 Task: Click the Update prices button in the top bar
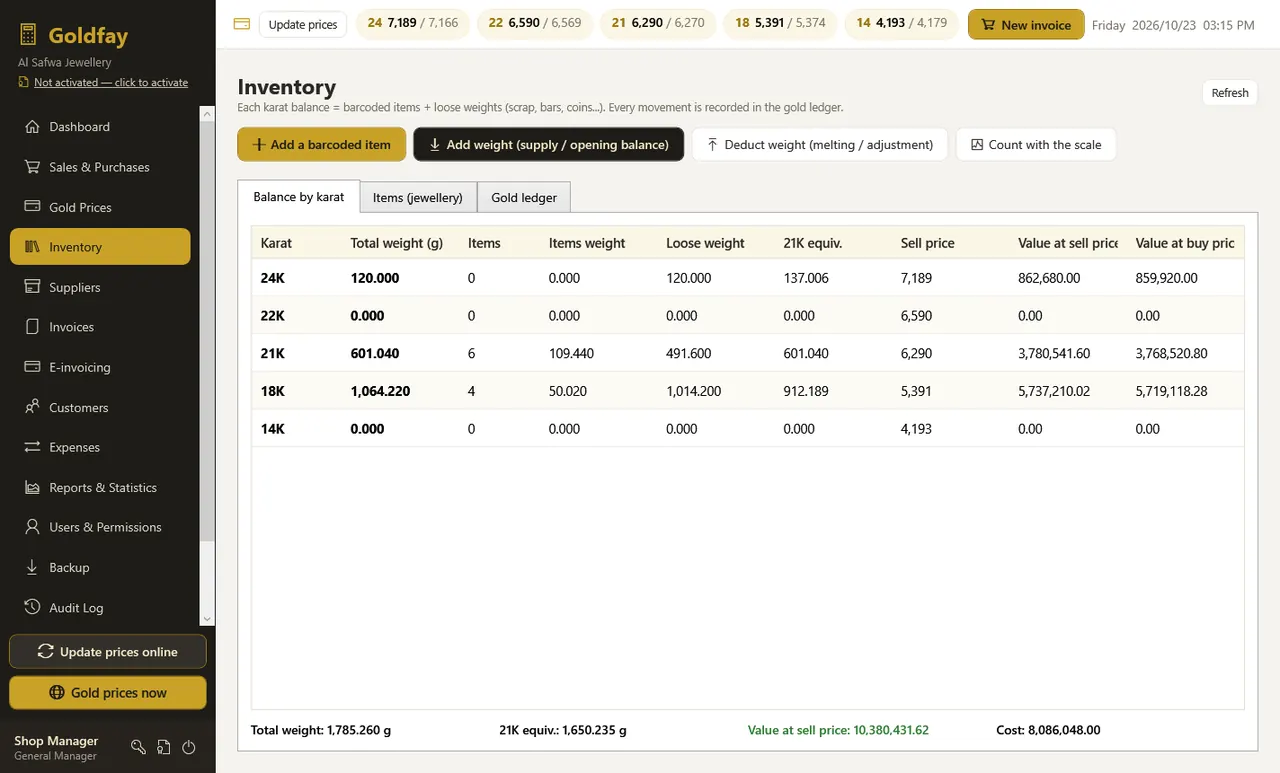pos(303,25)
